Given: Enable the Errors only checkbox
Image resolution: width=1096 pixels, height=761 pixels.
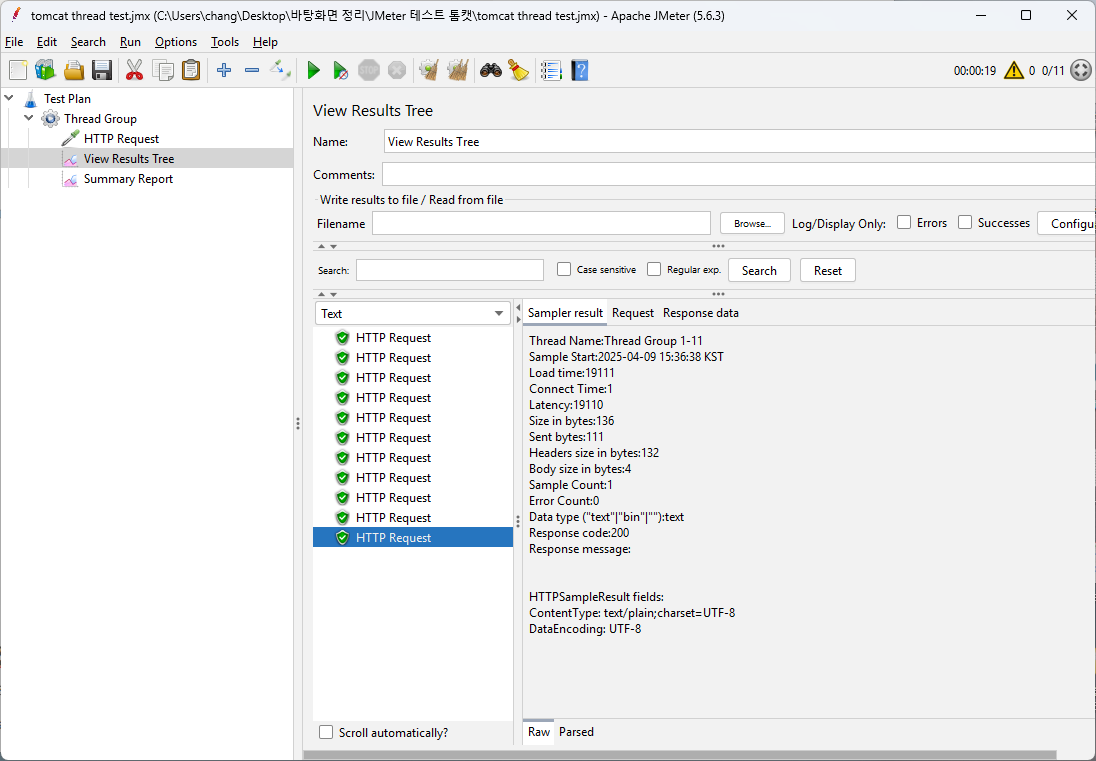Looking at the screenshot, I should [x=904, y=222].
